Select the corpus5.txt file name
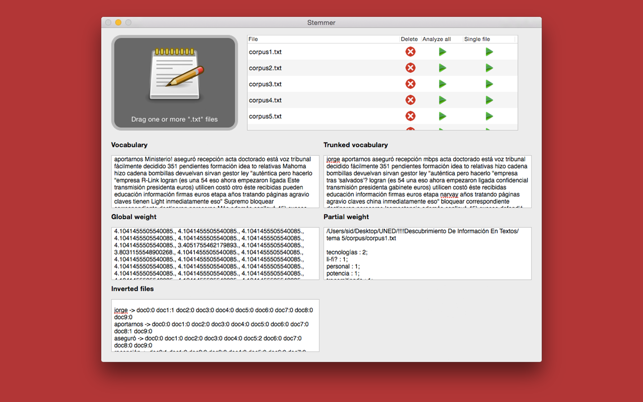 [265, 116]
